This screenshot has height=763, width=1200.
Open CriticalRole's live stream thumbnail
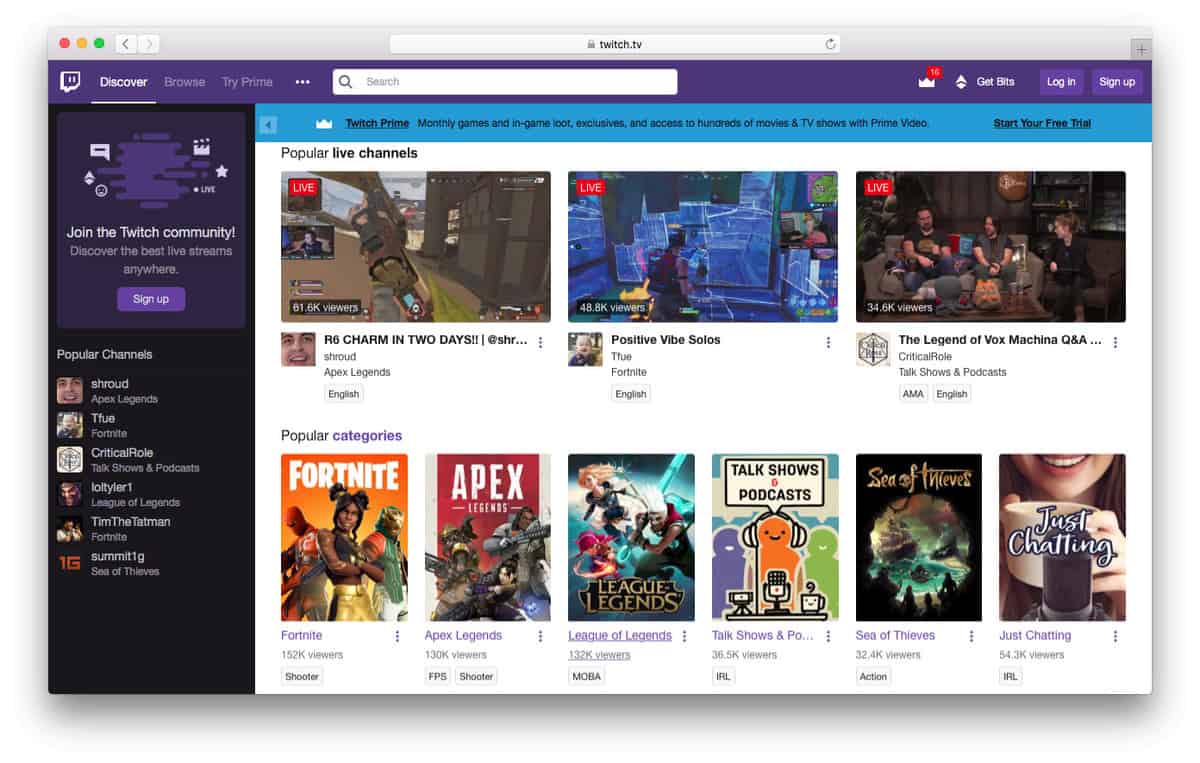[x=991, y=247]
